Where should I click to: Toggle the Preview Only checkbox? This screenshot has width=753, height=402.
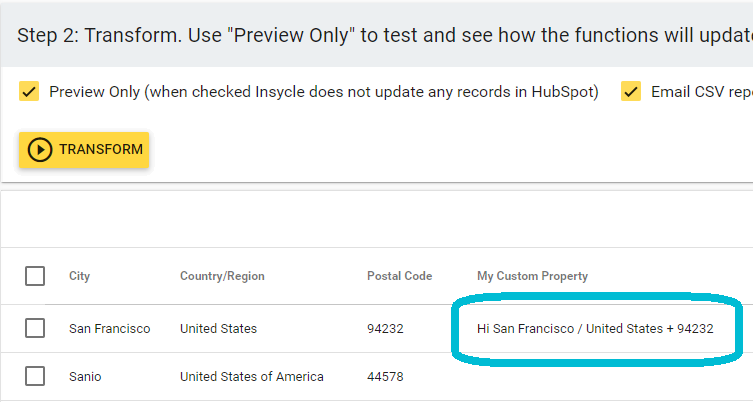tap(29, 93)
